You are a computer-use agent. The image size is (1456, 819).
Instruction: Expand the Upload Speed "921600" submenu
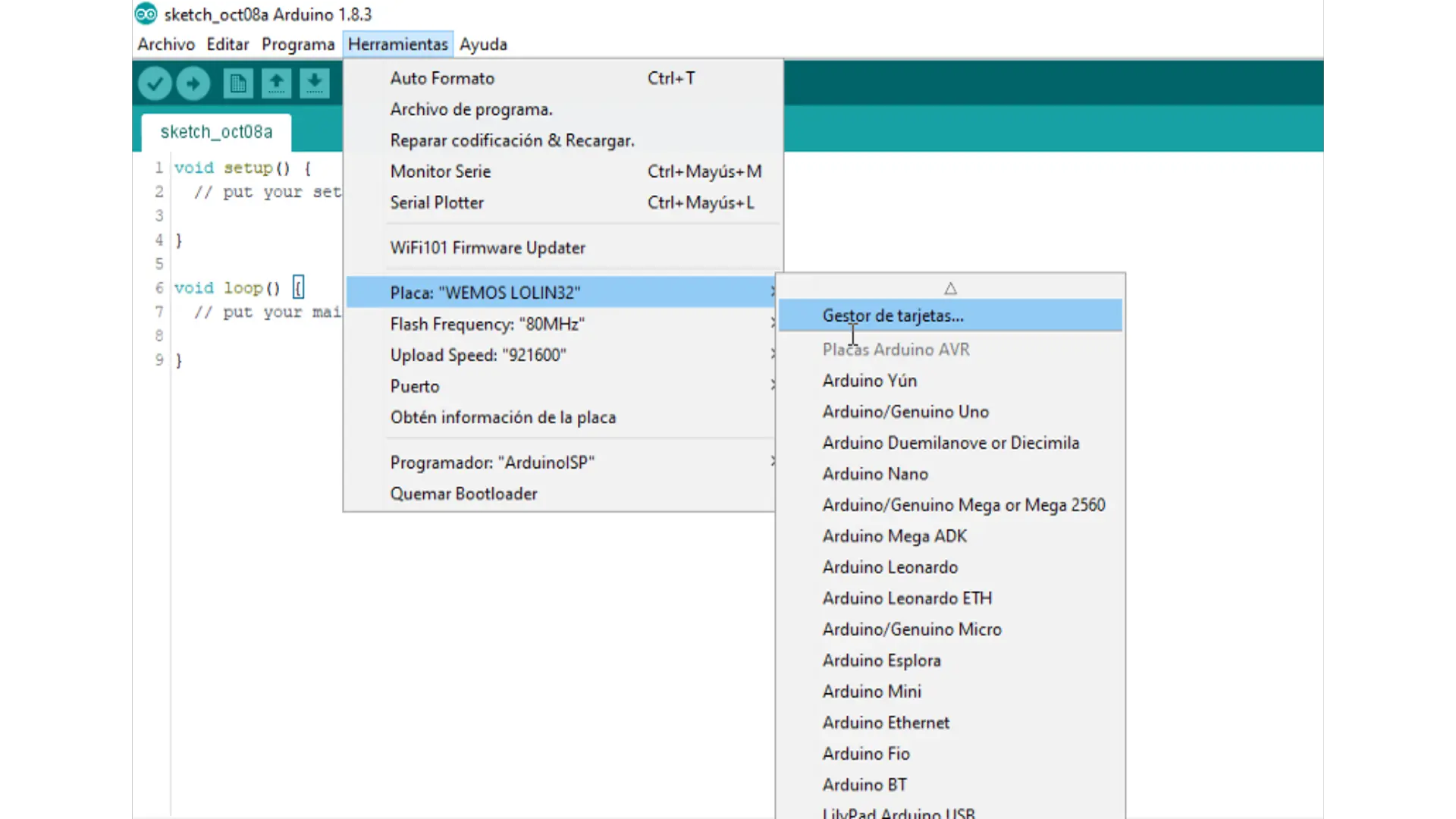pos(561,355)
